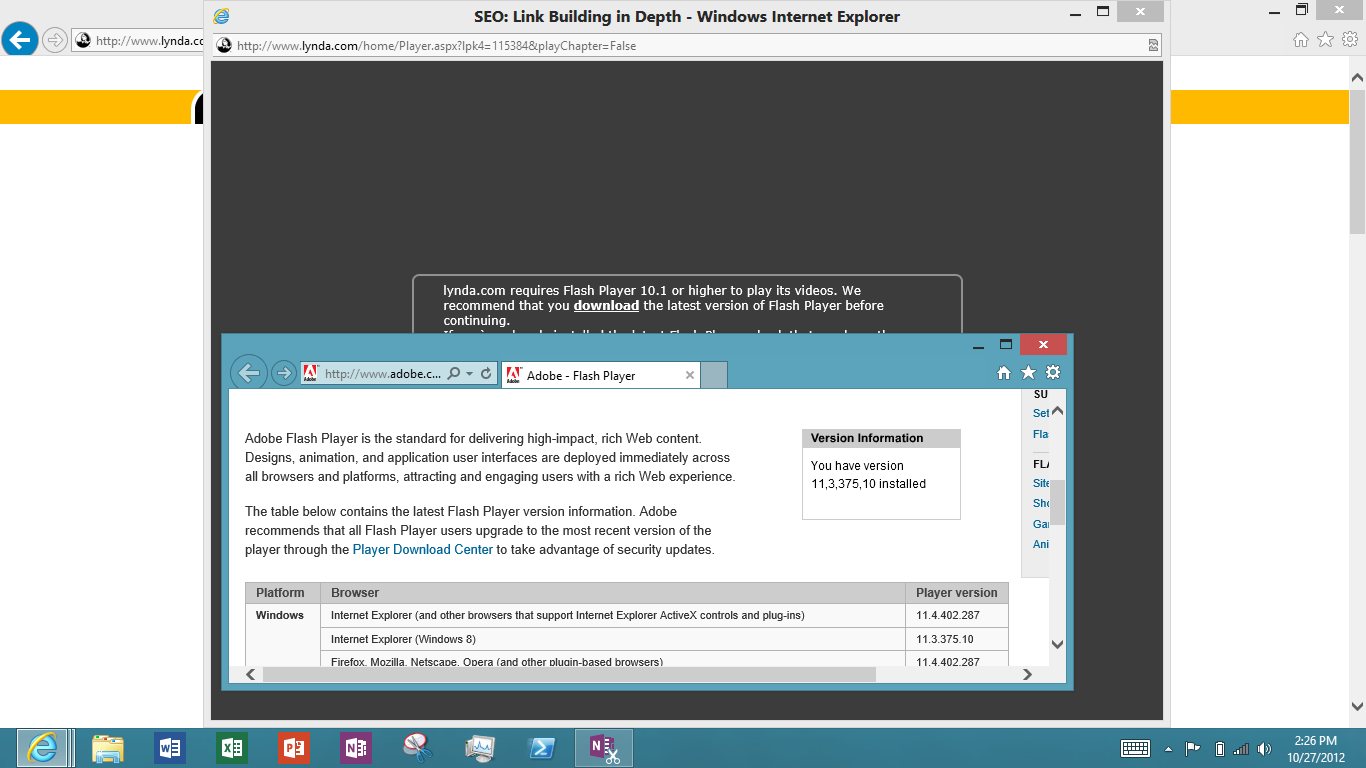Click the Adobe page scroll-down arrow

(1057, 644)
